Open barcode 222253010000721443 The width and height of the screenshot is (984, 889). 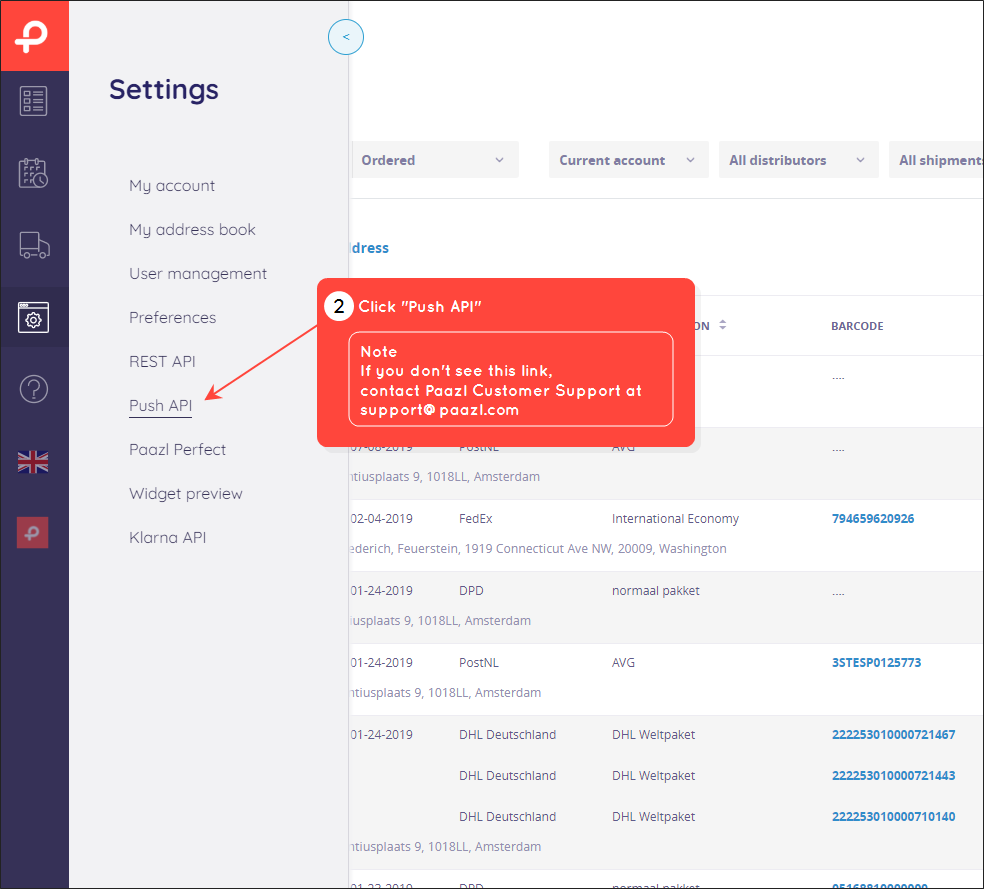pyautogui.click(x=894, y=775)
